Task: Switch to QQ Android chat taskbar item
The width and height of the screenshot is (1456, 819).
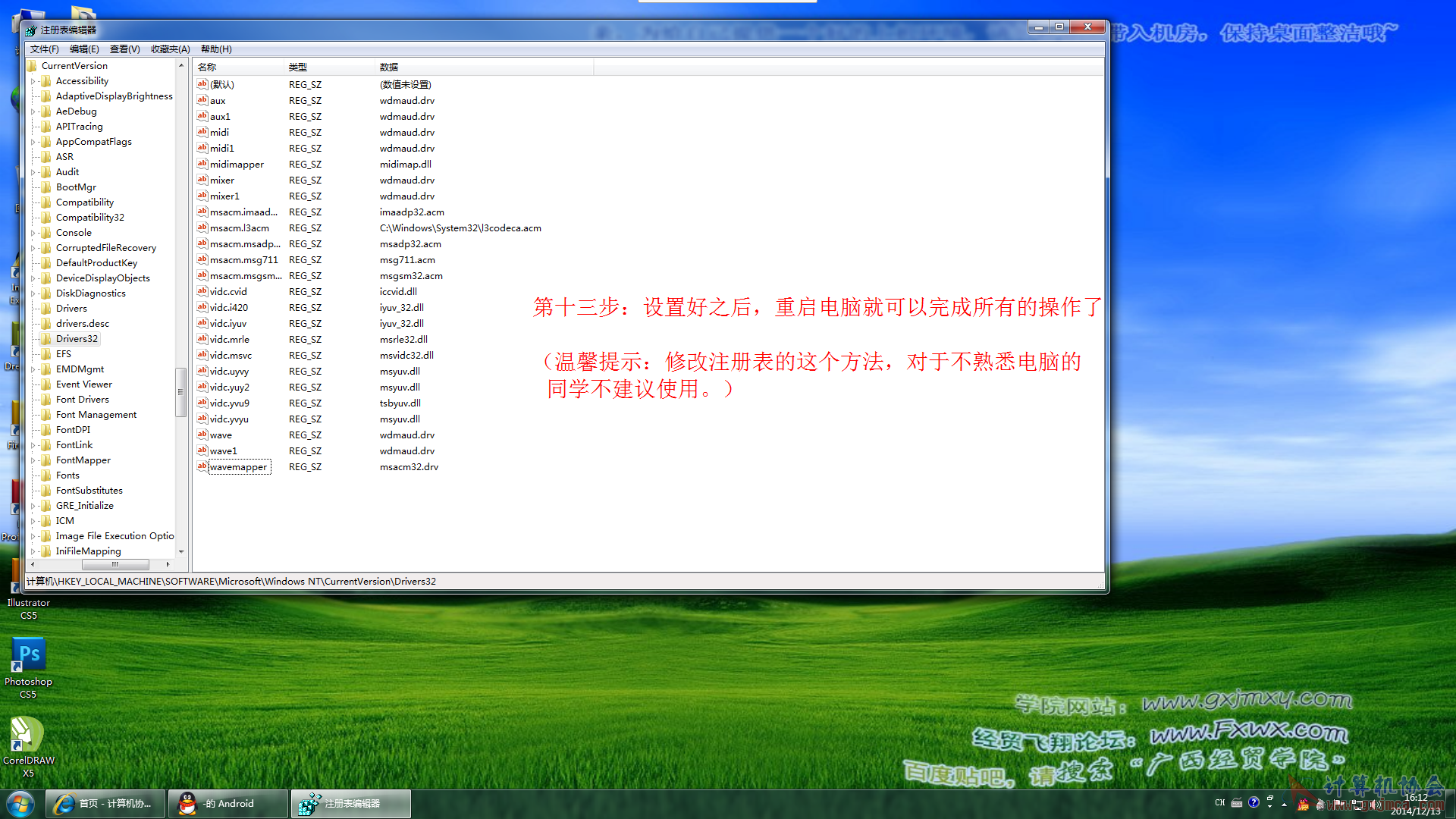Action: click(x=228, y=804)
